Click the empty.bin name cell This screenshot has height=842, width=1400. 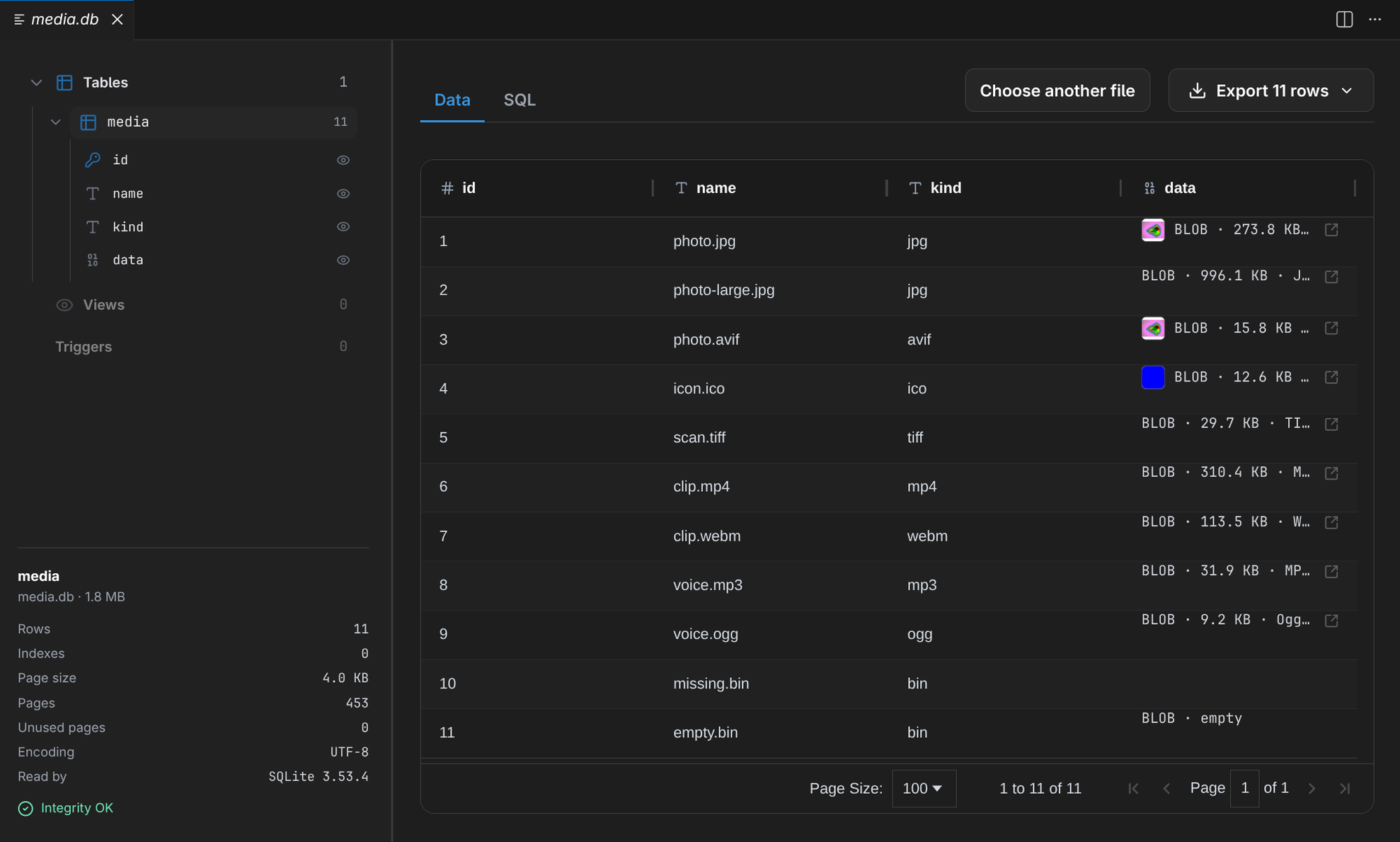pos(705,732)
